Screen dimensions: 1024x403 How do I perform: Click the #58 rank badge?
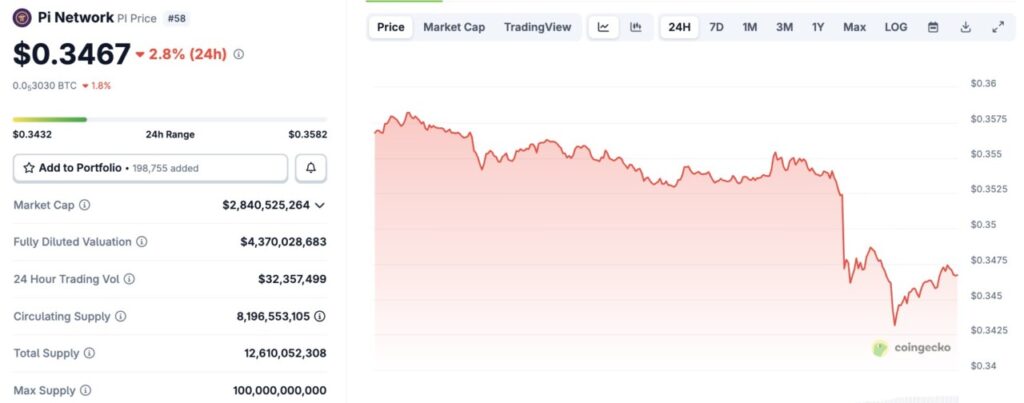(178, 17)
